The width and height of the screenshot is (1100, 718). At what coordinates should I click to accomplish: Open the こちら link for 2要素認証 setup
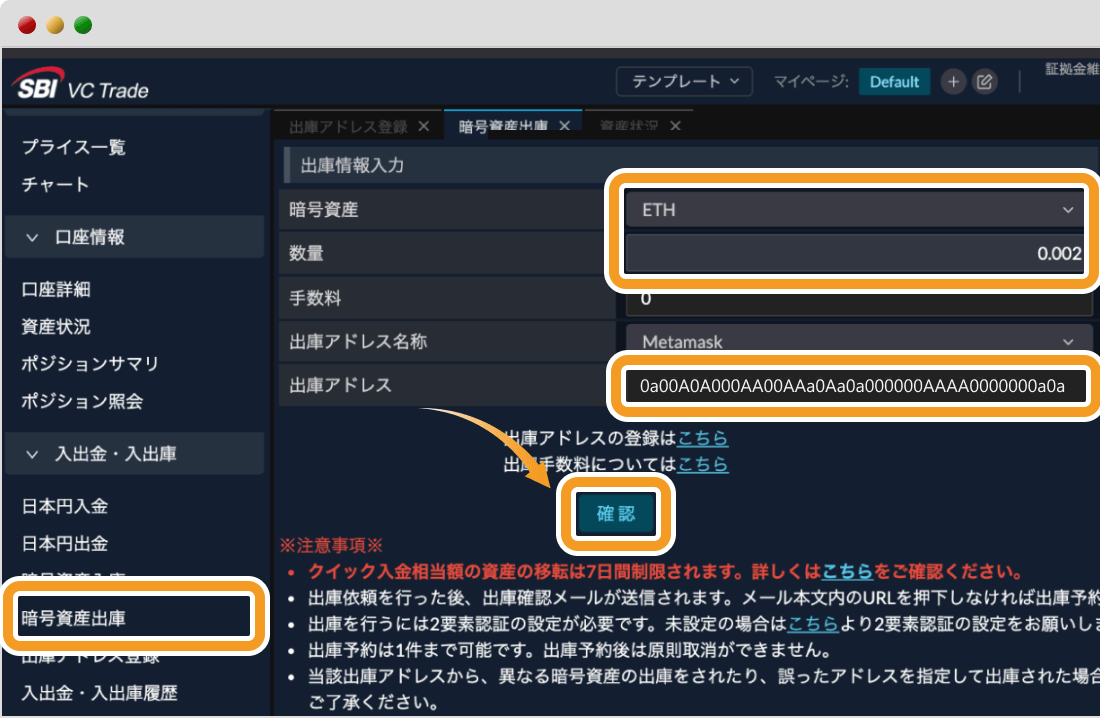pos(812,626)
